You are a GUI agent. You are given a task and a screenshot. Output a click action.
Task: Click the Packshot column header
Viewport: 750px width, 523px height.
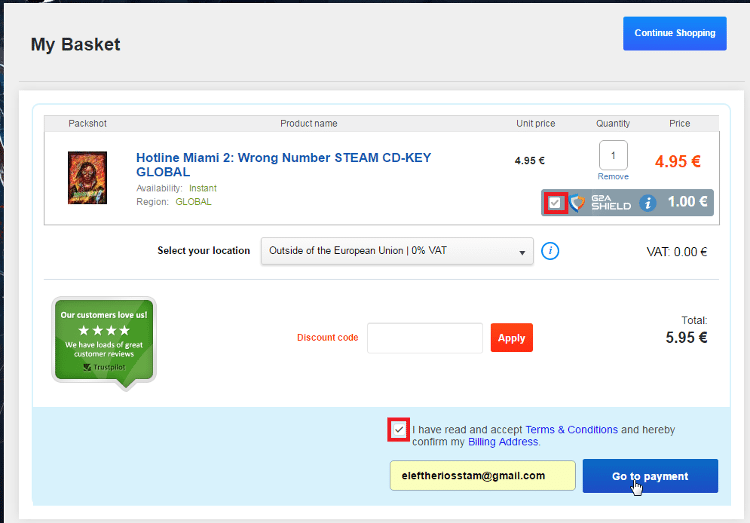click(87, 123)
